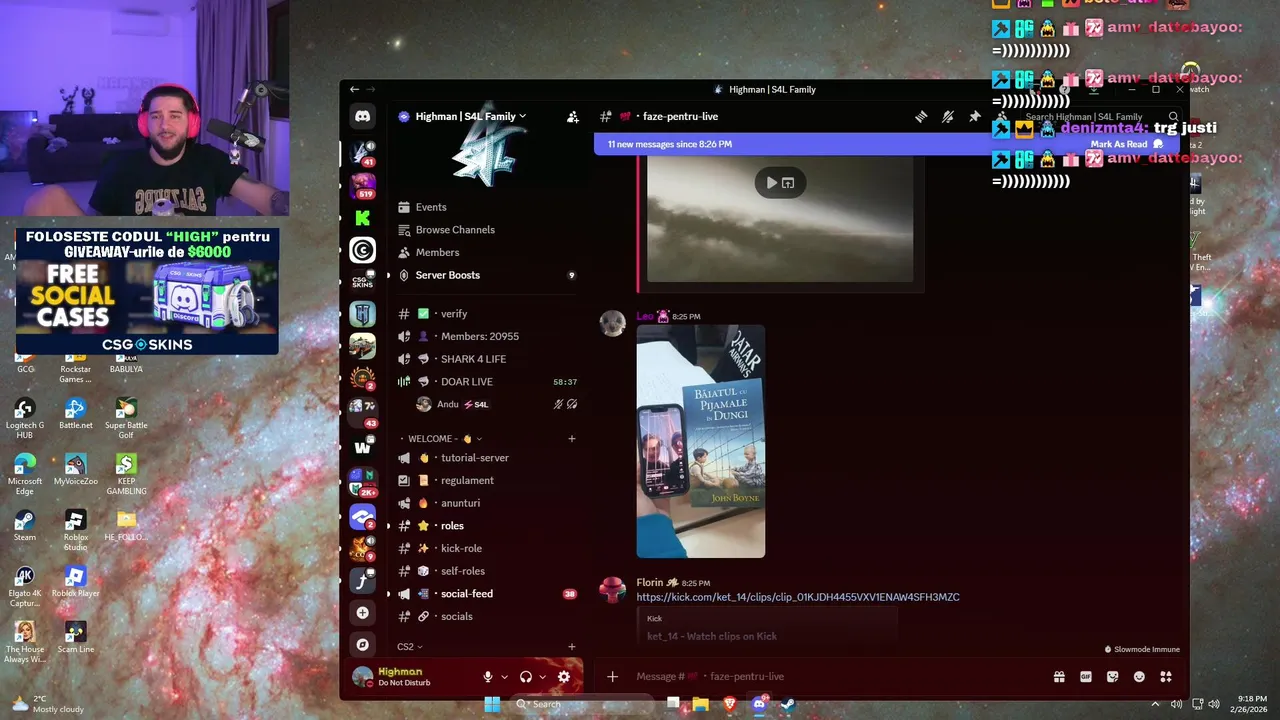
Task: Open the sticker picker icon
Action: pyautogui.click(x=1112, y=677)
